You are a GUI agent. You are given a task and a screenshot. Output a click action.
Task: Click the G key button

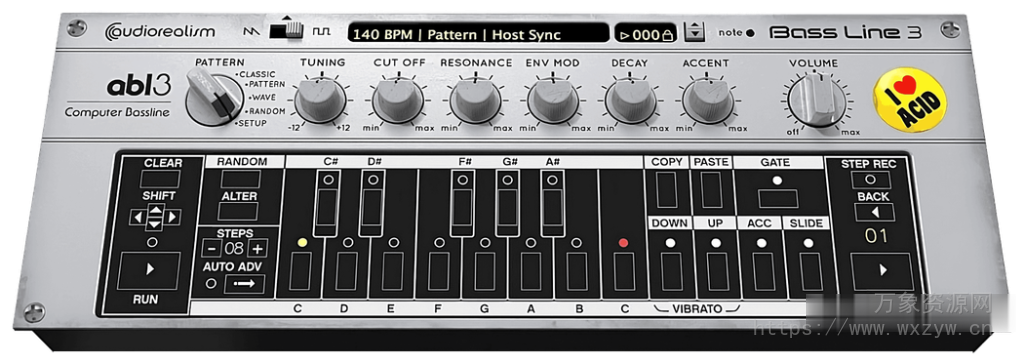[x=485, y=271]
